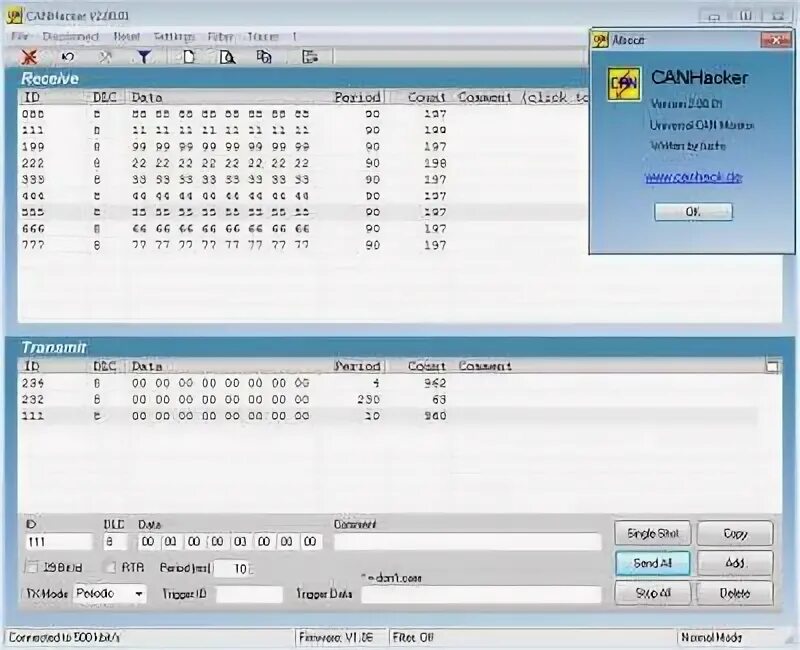
Task: Focus the Comment input field
Action: (x=468, y=541)
